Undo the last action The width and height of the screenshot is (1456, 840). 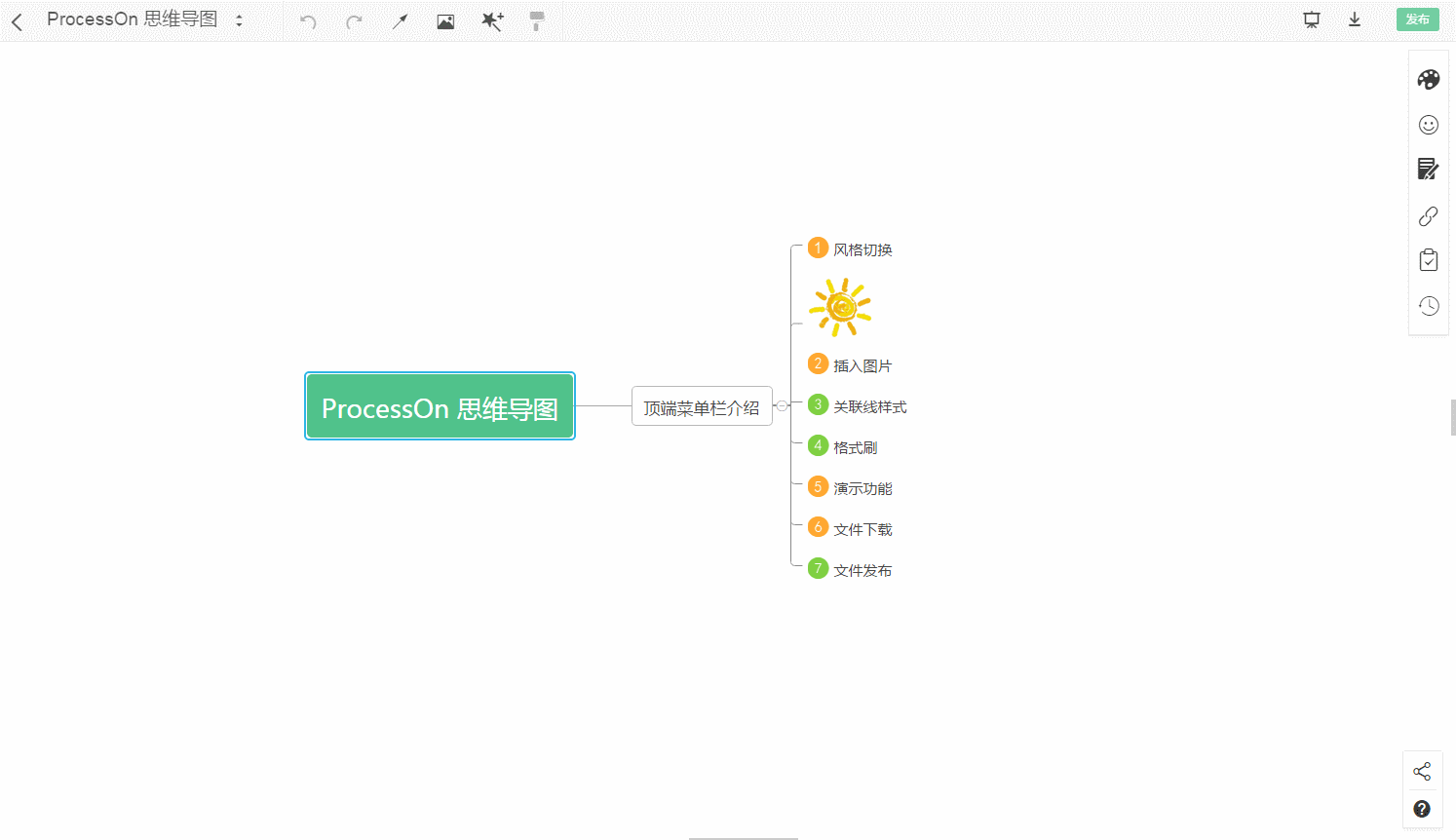click(x=307, y=20)
